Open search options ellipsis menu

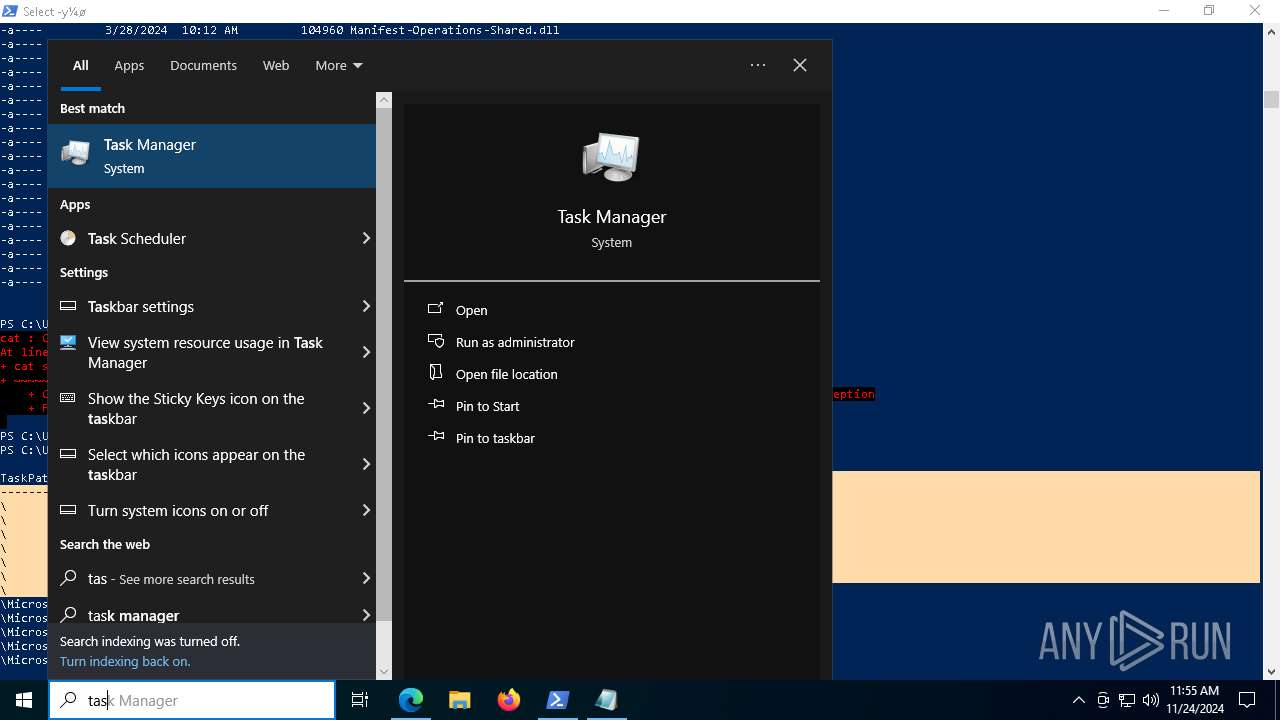[x=758, y=65]
